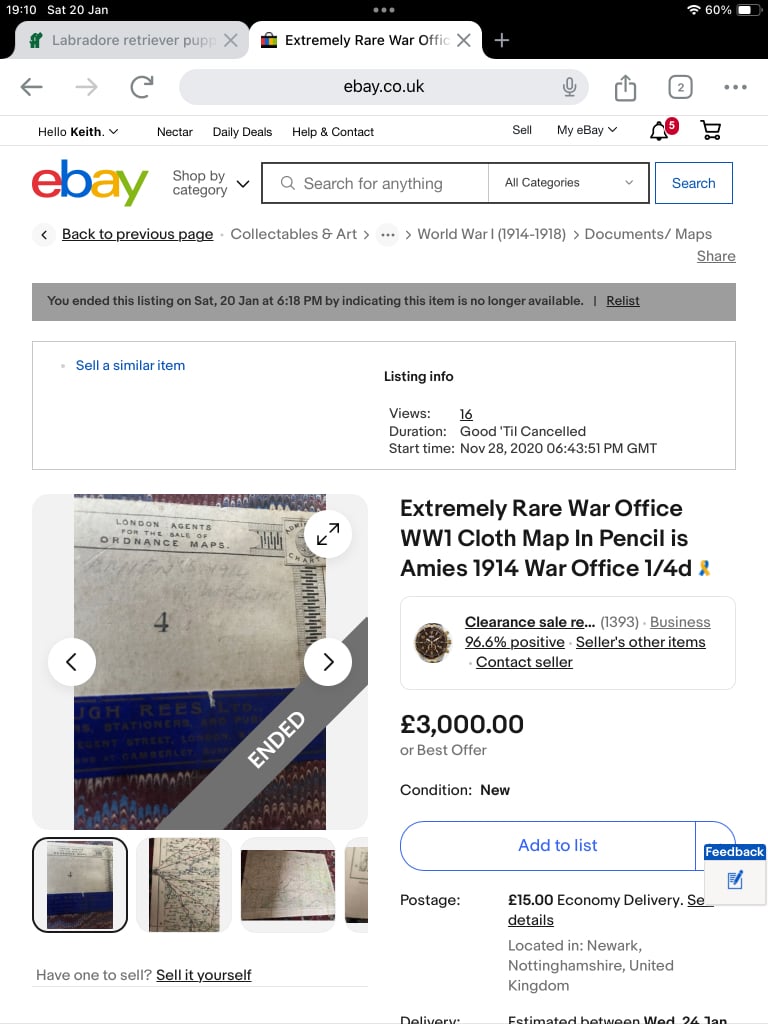Screen dimensions: 768x1024
Task: Expand the Hello Keith account dropdown
Action: pos(78,131)
